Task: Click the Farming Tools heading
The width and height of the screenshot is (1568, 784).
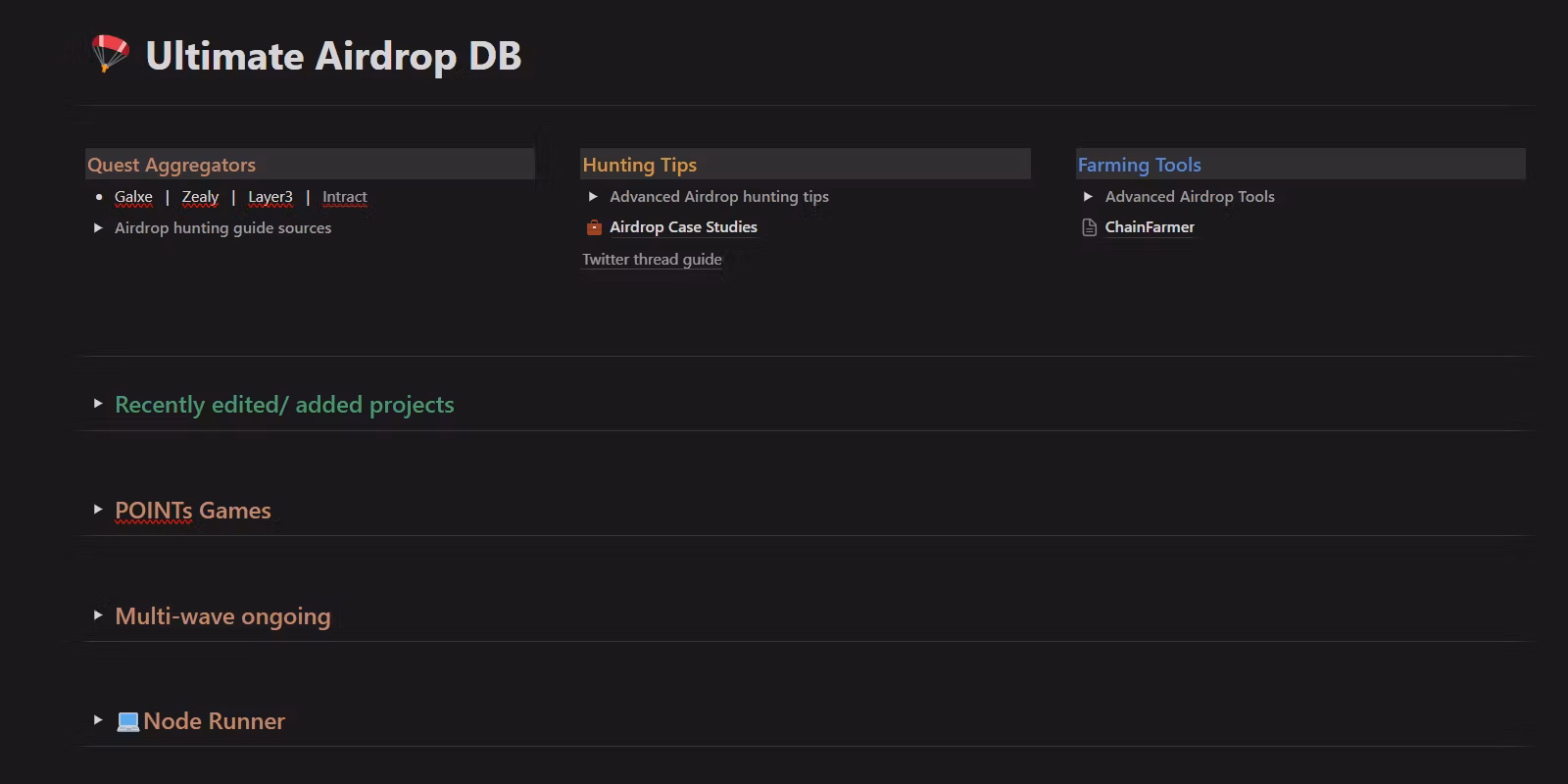Action: pyautogui.click(x=1139, y=165)
